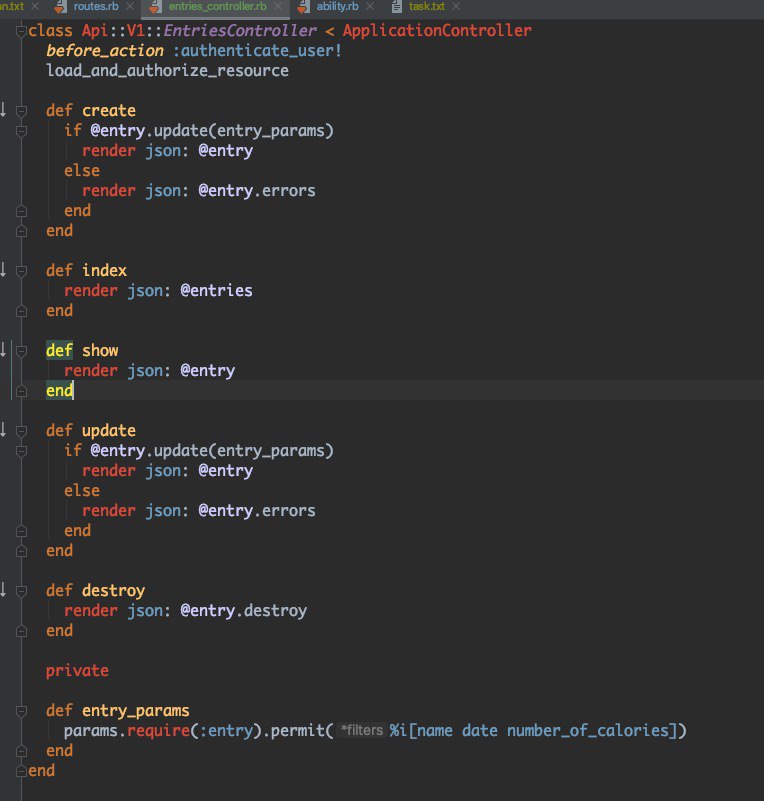The image size is (764, 801).
Task: Click gutter arrow beside def destroy
Action: [3, 590]
